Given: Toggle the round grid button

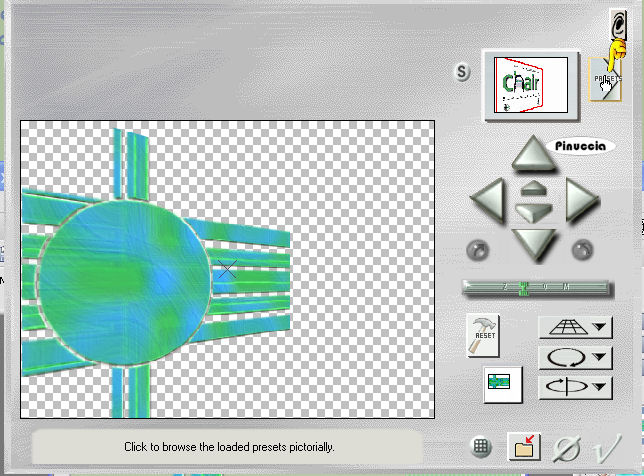Looking at the screenshot, I should pos(481,446).
